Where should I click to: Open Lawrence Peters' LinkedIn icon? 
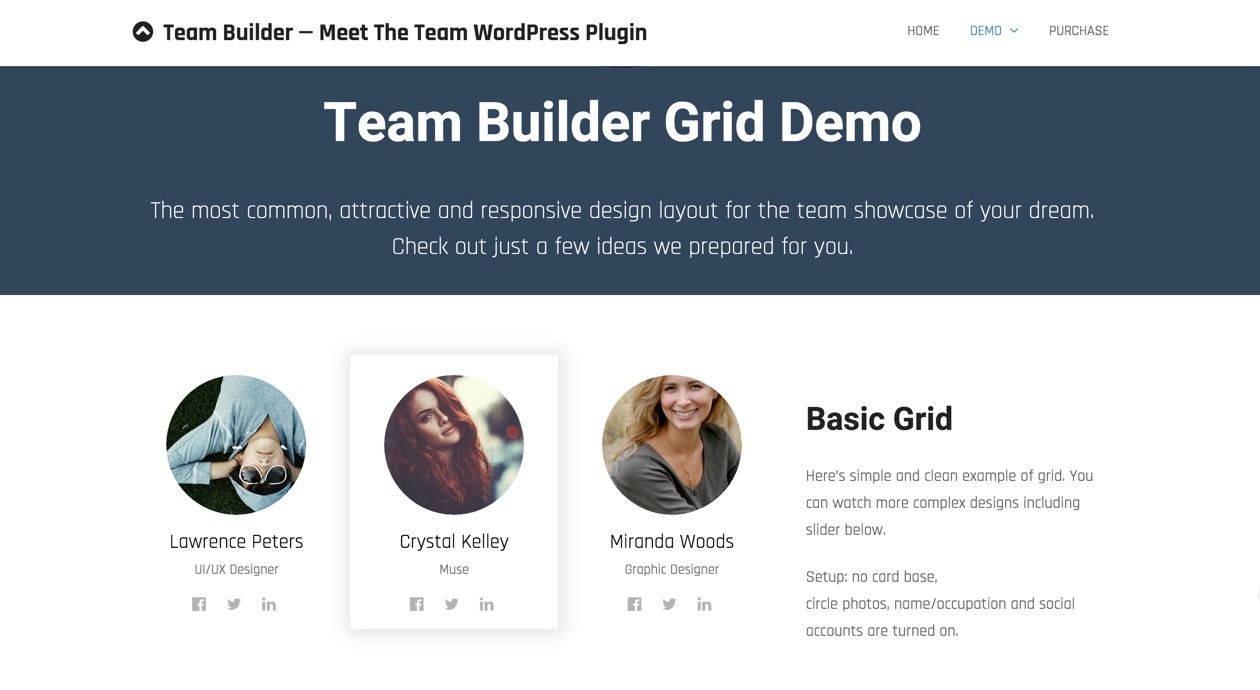click(x=269, y=603)
